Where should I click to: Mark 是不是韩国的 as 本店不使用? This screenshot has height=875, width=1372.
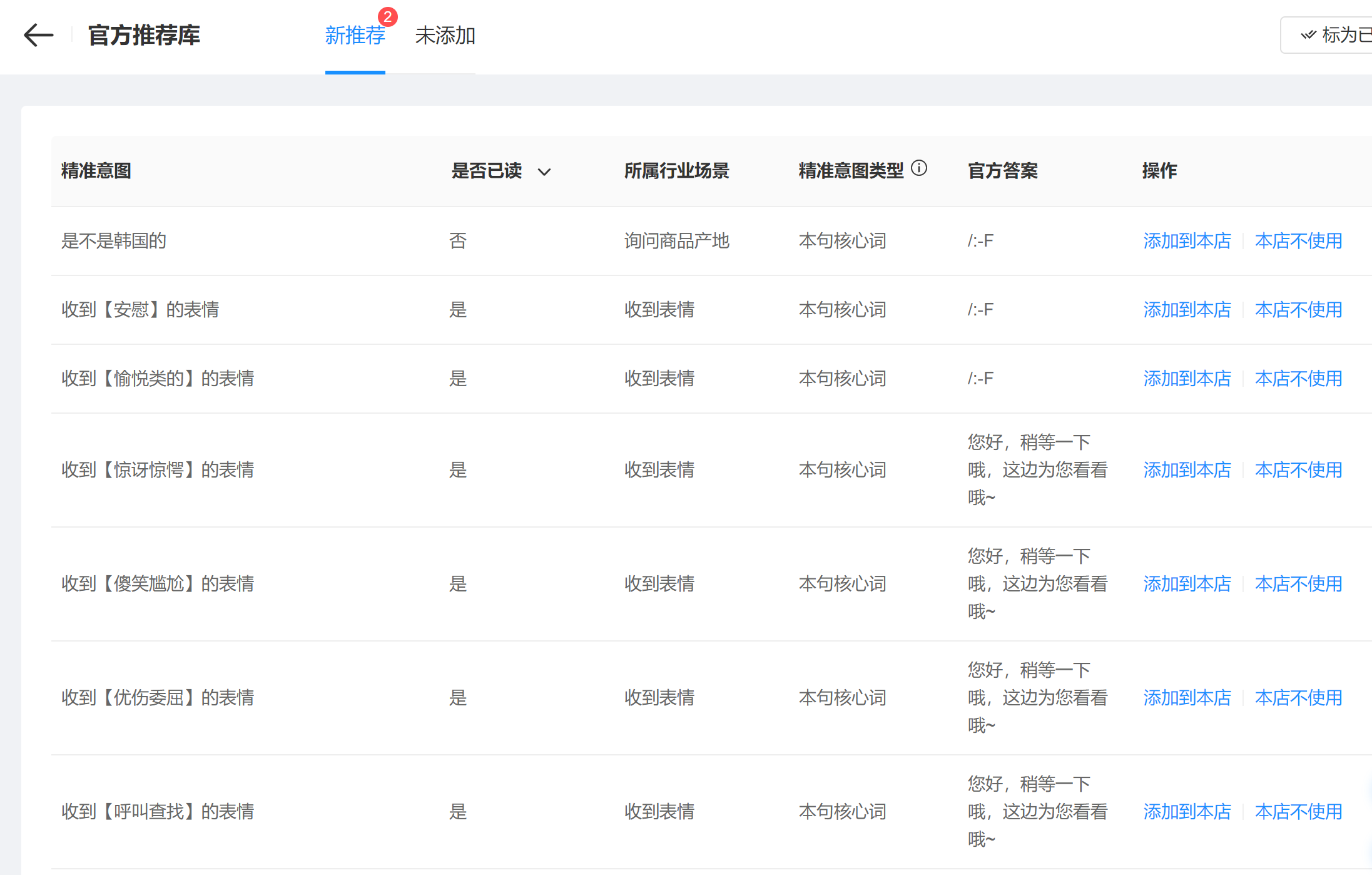coord(1298,241)
